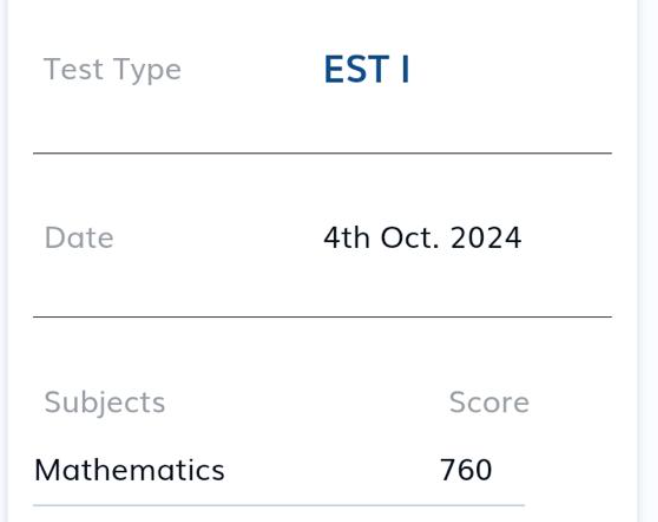The height and width of the screenshot is (522, 658).
Task: Click the divider line below Date
Action: [x=322, y=317]
